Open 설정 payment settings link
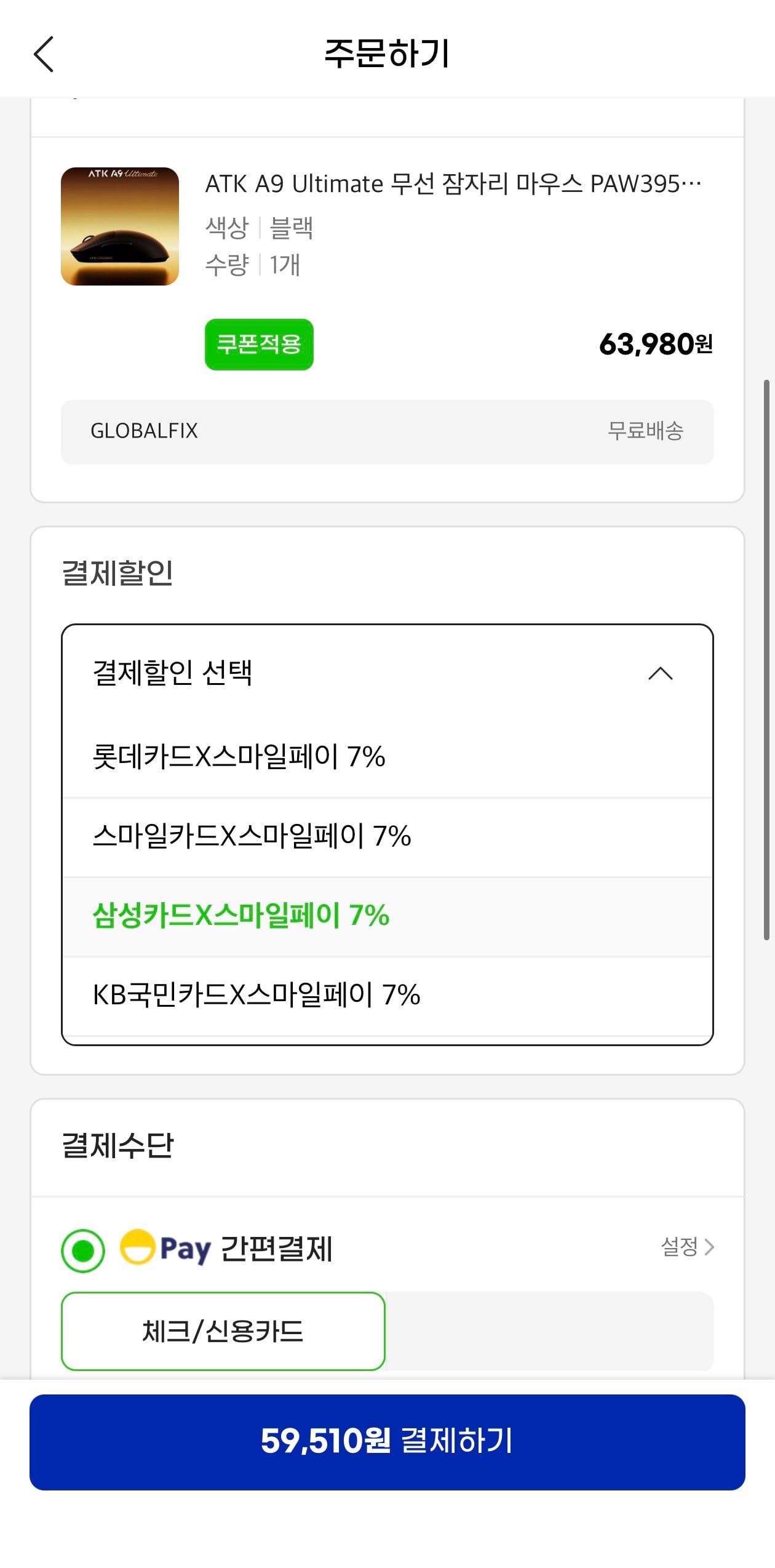775x1568 pixels. click(679, 1247)
